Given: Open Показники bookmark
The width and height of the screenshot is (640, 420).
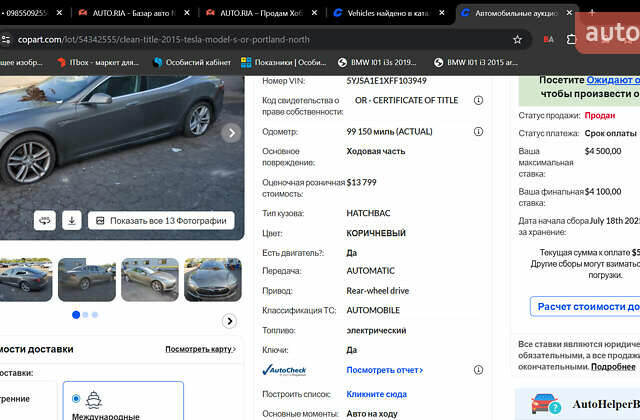Looking at the screenshot, I should coord(284,62).
